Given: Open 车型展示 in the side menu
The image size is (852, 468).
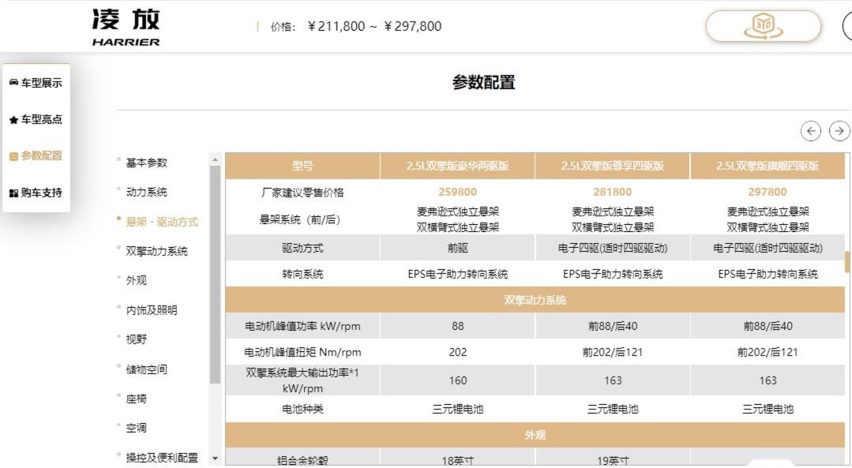Looking at the screenshot, I should pyautogui.click(x=41, y=83).
